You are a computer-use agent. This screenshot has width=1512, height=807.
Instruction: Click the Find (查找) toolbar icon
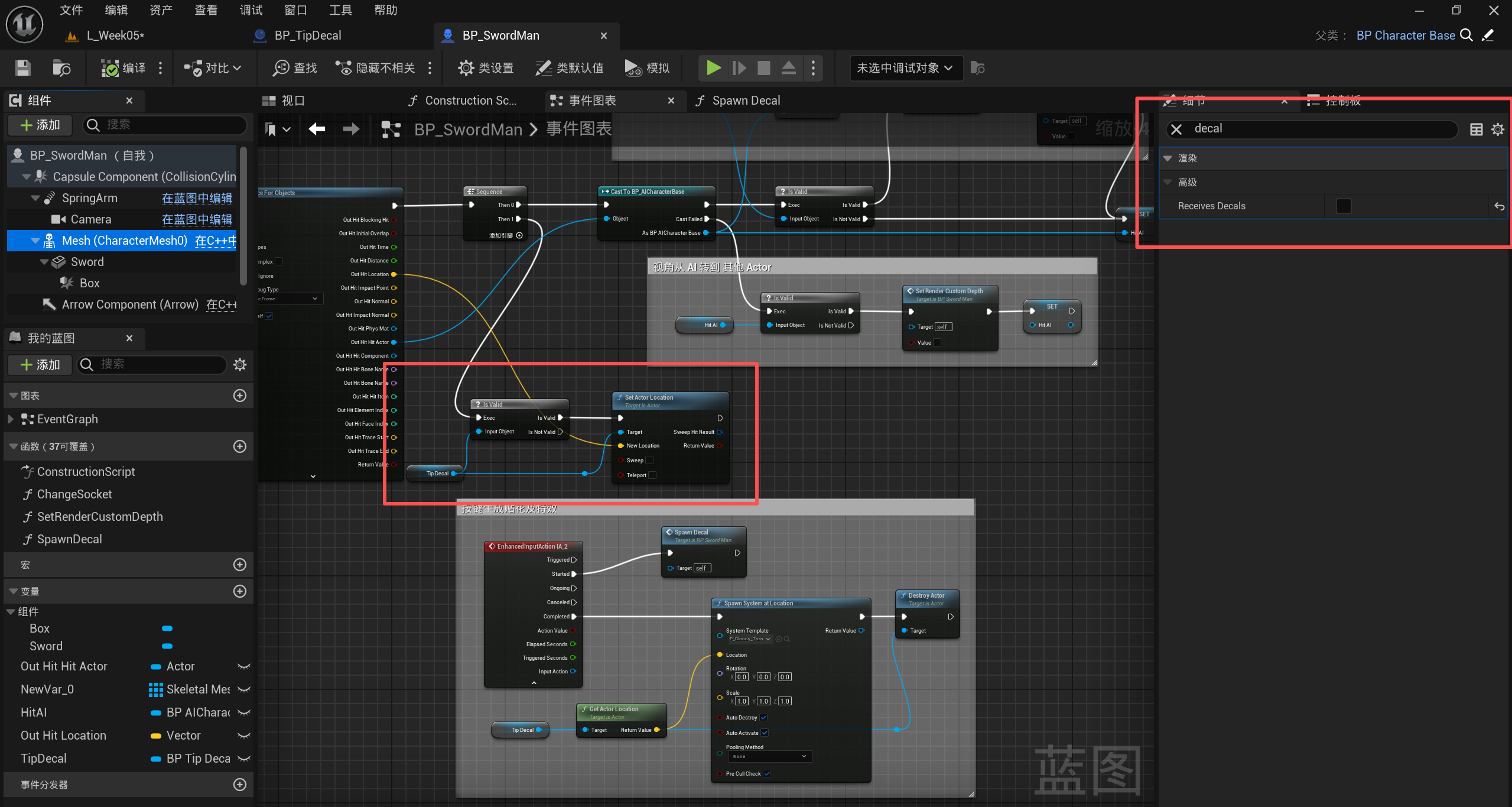coord(281,68)
